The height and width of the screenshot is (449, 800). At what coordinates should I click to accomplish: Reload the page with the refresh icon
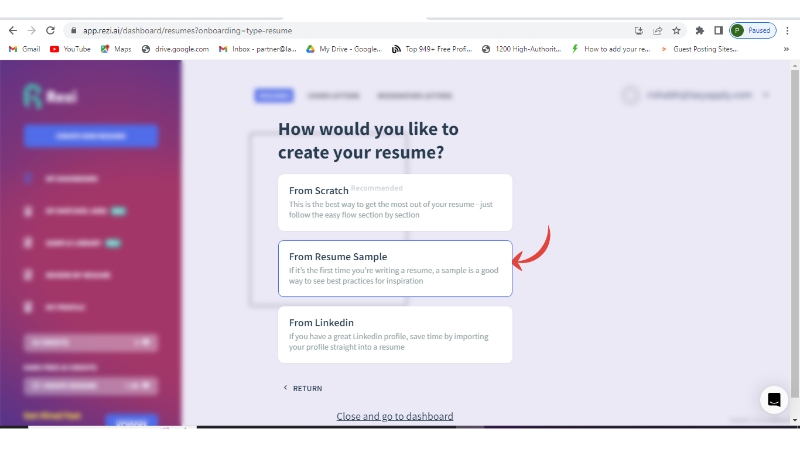point(49,30)
